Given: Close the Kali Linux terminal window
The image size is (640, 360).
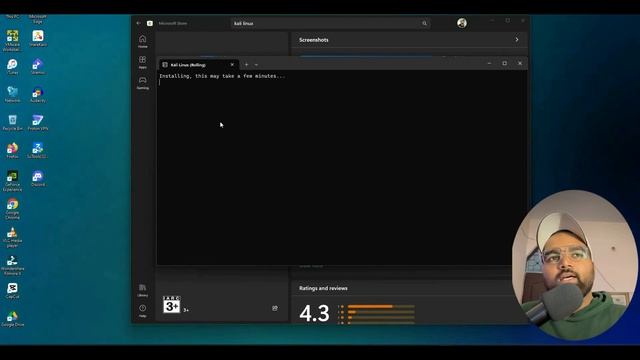Looking at the screenshot, I should [520, 63].
